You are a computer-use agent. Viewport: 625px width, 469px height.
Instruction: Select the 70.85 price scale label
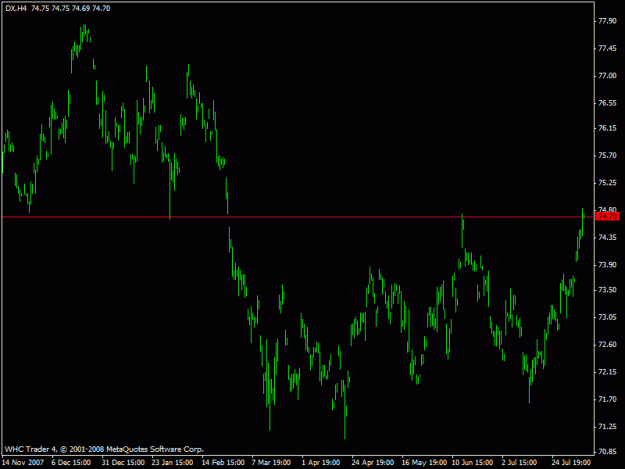pos(607,452)
